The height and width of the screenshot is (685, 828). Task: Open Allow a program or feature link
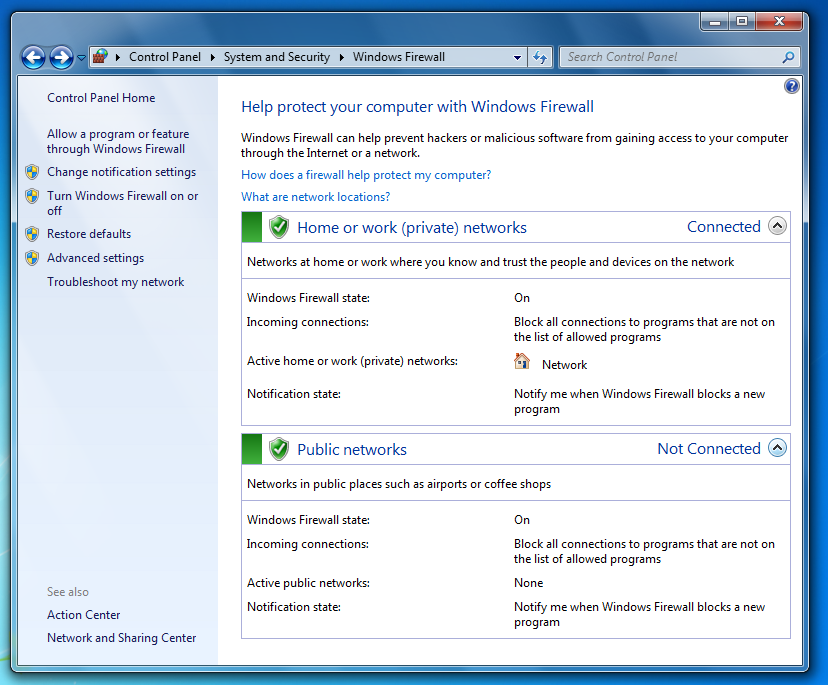(x=118, y=141)
